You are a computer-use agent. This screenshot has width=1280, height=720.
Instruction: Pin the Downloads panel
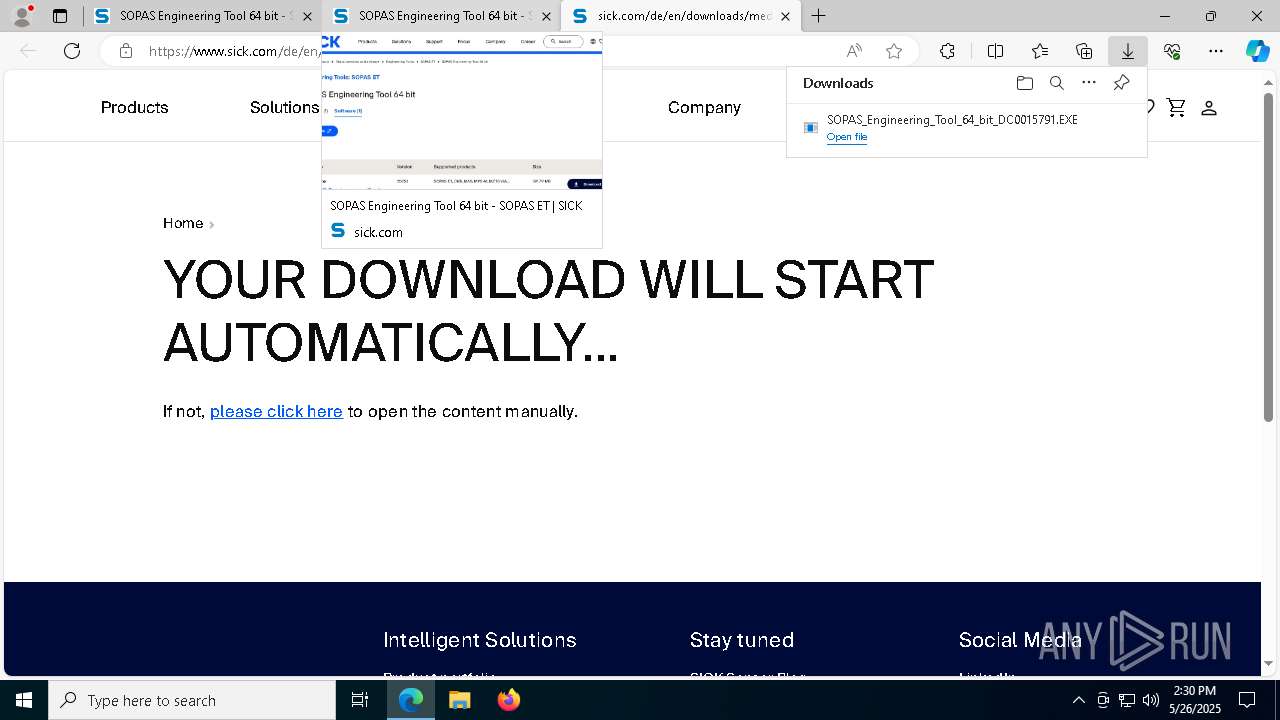coord(1121,83)
